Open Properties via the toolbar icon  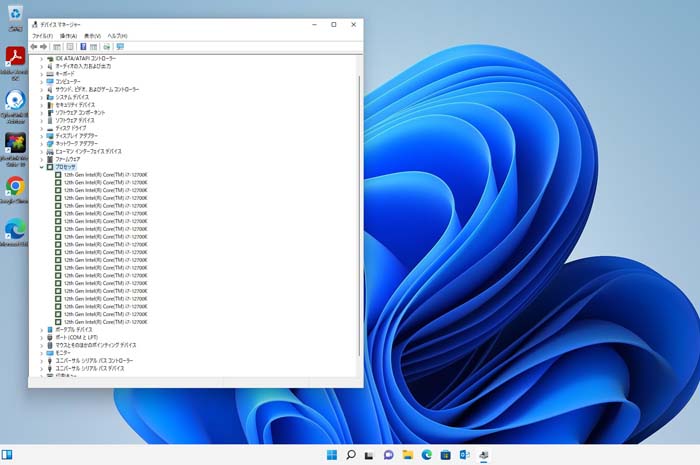coord(70,47)
